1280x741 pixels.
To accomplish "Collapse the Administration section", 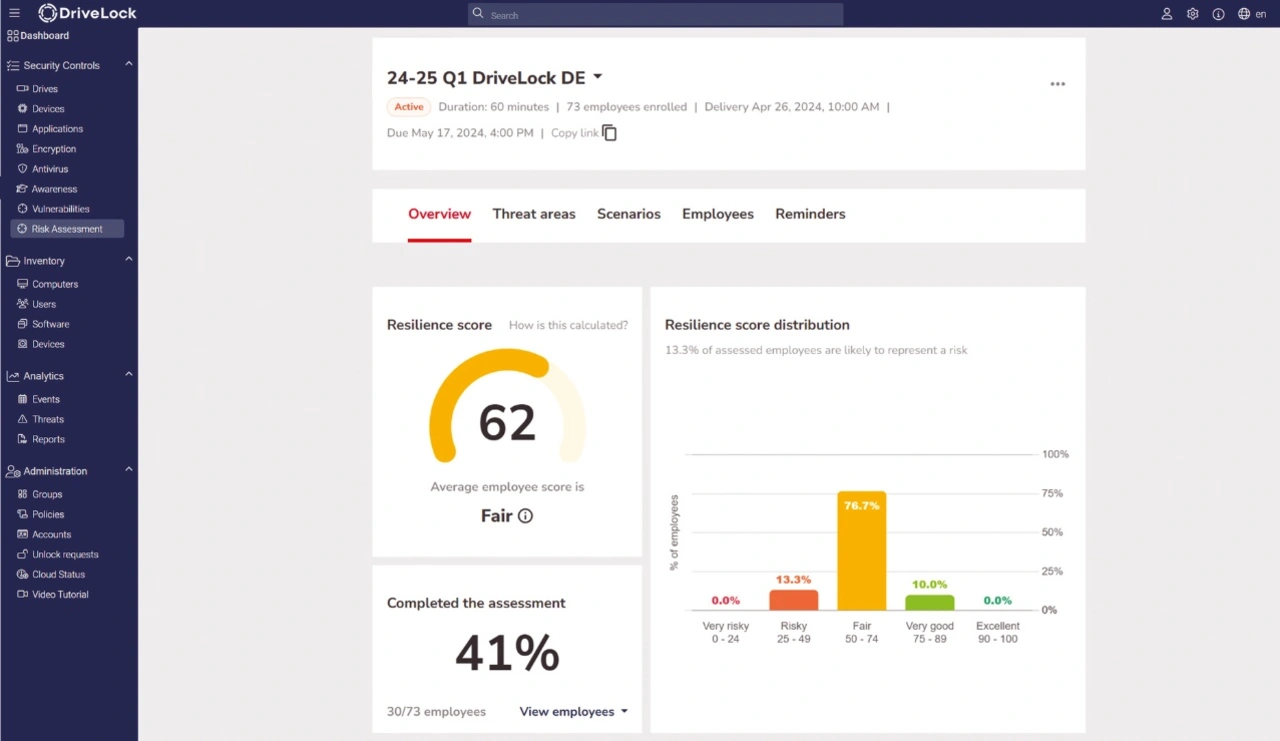I will (129, 470).
